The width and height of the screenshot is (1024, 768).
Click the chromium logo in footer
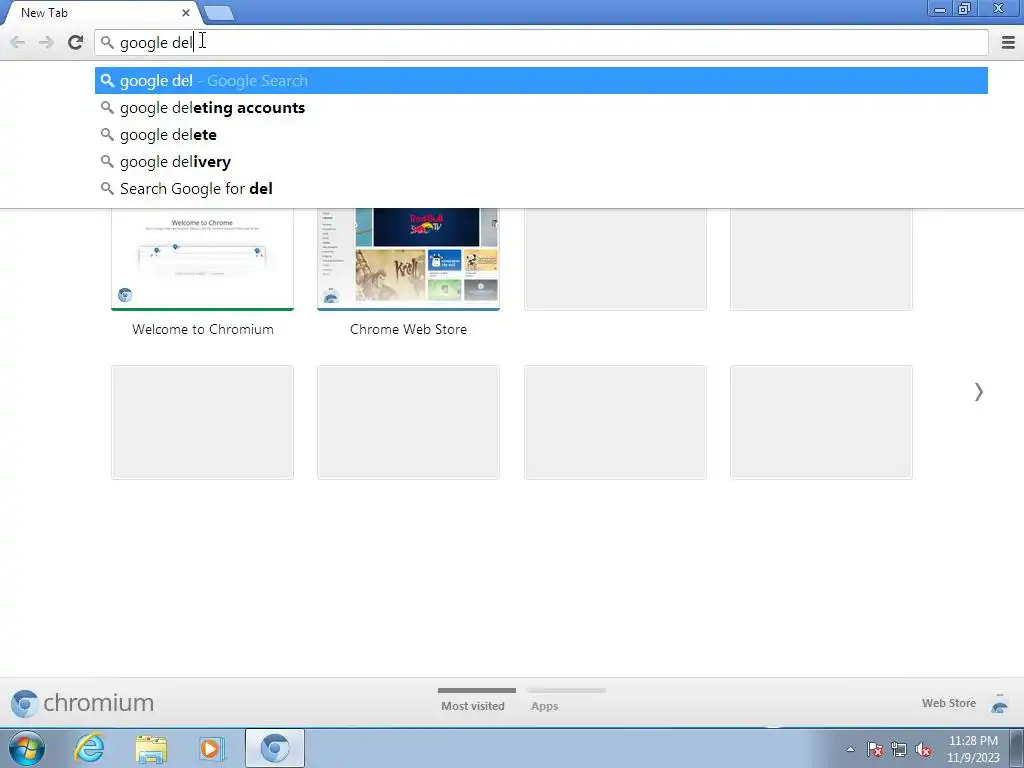(82, 703)
